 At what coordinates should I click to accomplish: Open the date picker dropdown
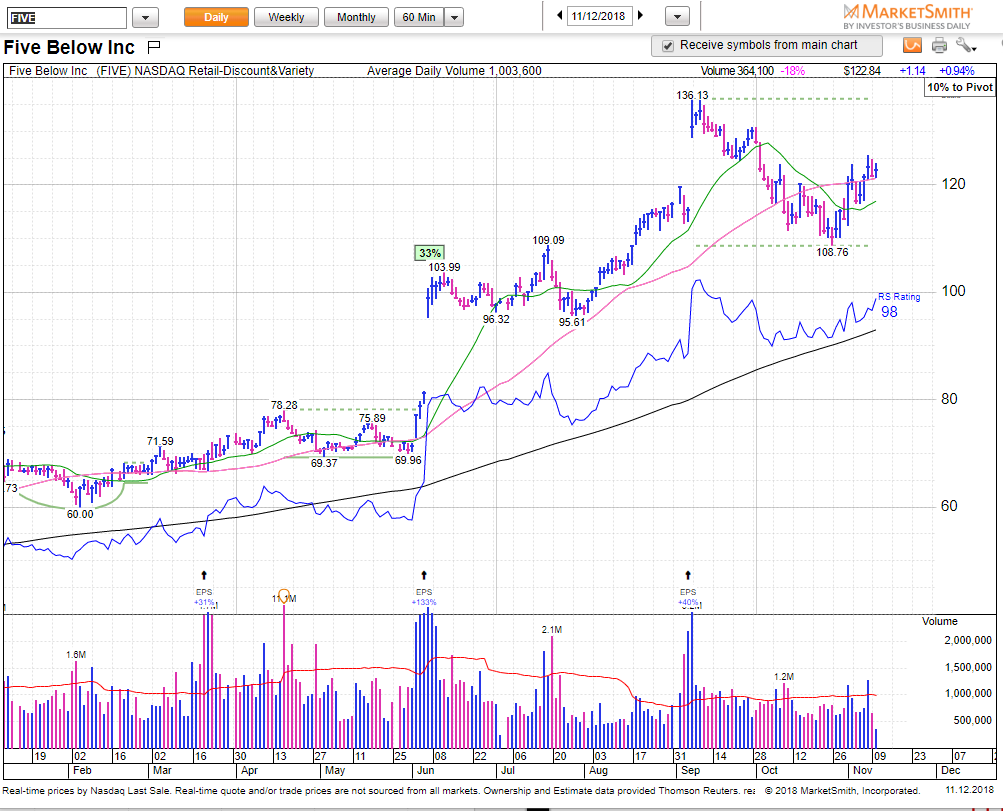pos(677,17)
